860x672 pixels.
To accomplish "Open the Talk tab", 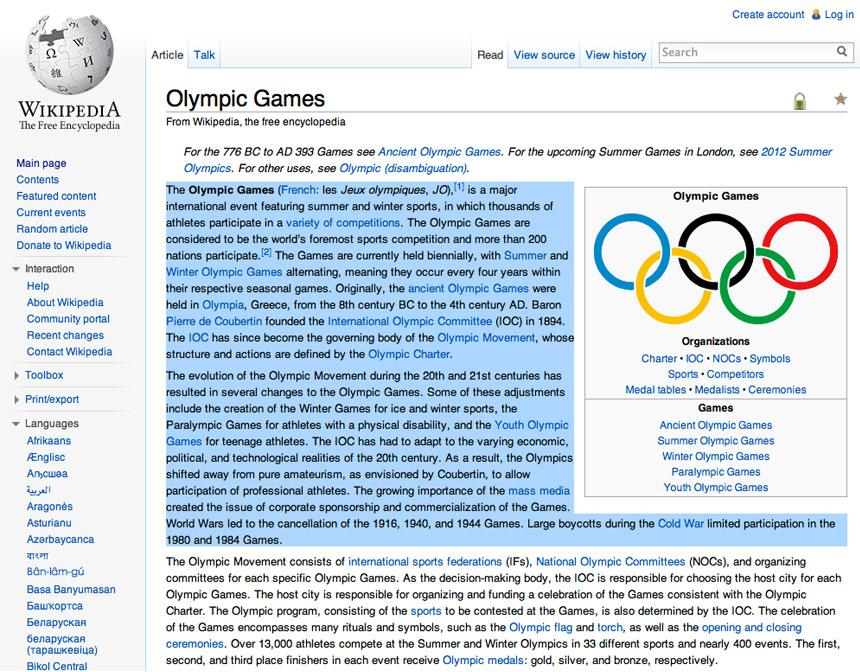I will pyautogui.click(x=204, y=55).
